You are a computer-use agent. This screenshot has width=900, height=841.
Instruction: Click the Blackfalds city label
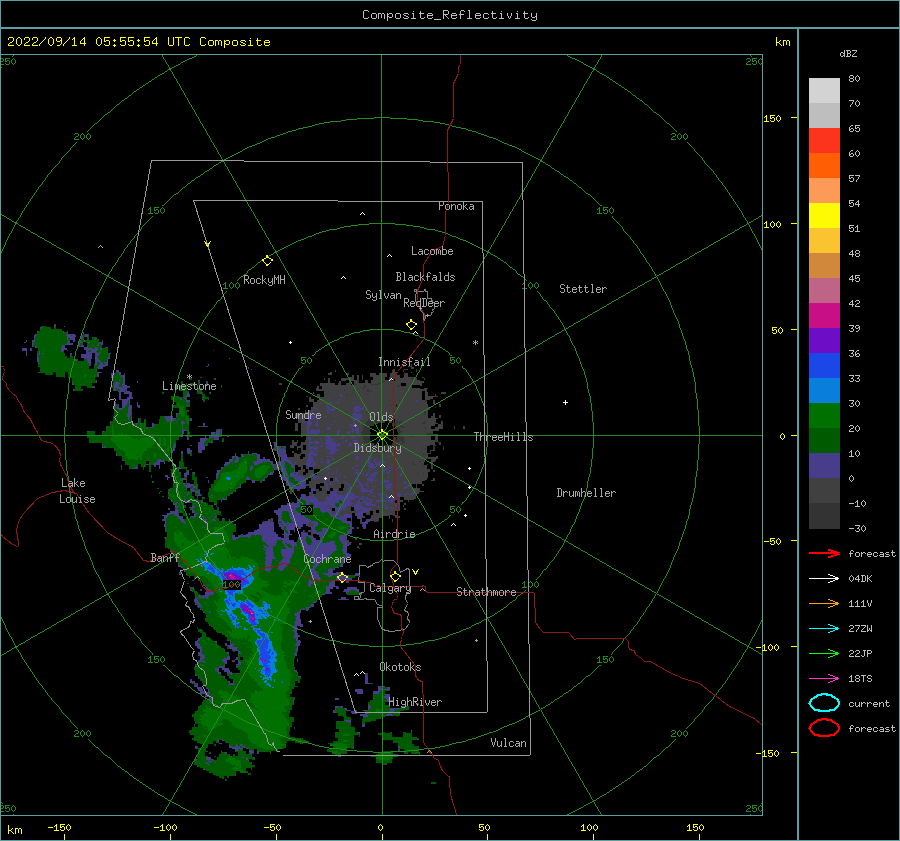pos(425,277)
